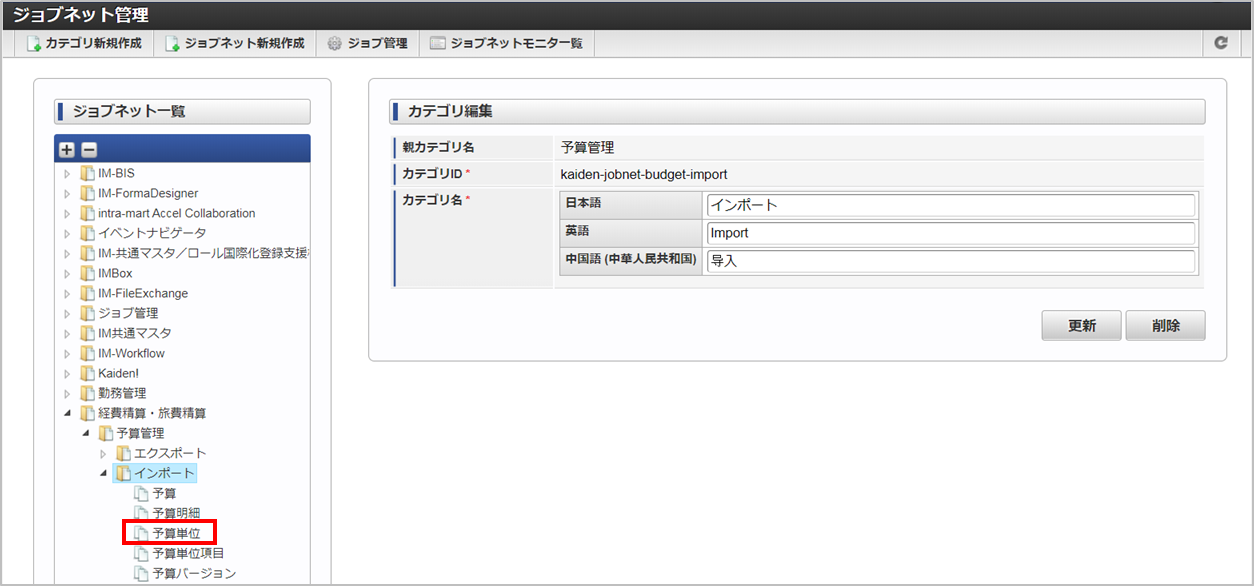1254x586 pixels.
Task: Expand the 勤務管理 tree node
Action: tap(67, 393)
